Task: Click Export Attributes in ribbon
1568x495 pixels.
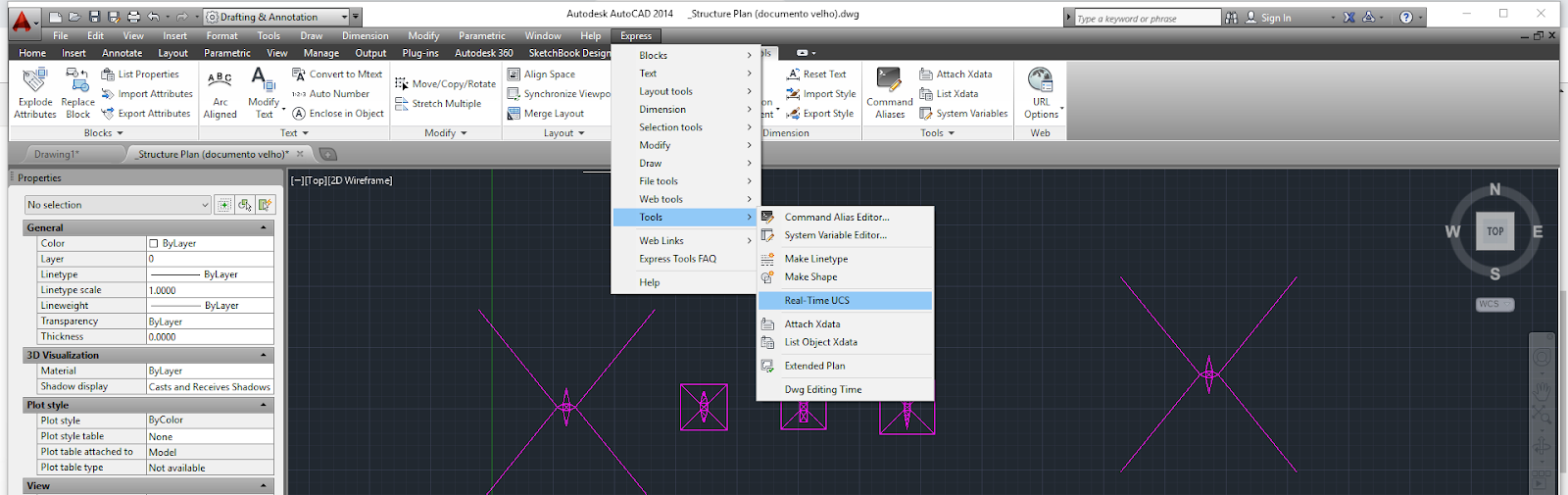Action: pos(146,114)
